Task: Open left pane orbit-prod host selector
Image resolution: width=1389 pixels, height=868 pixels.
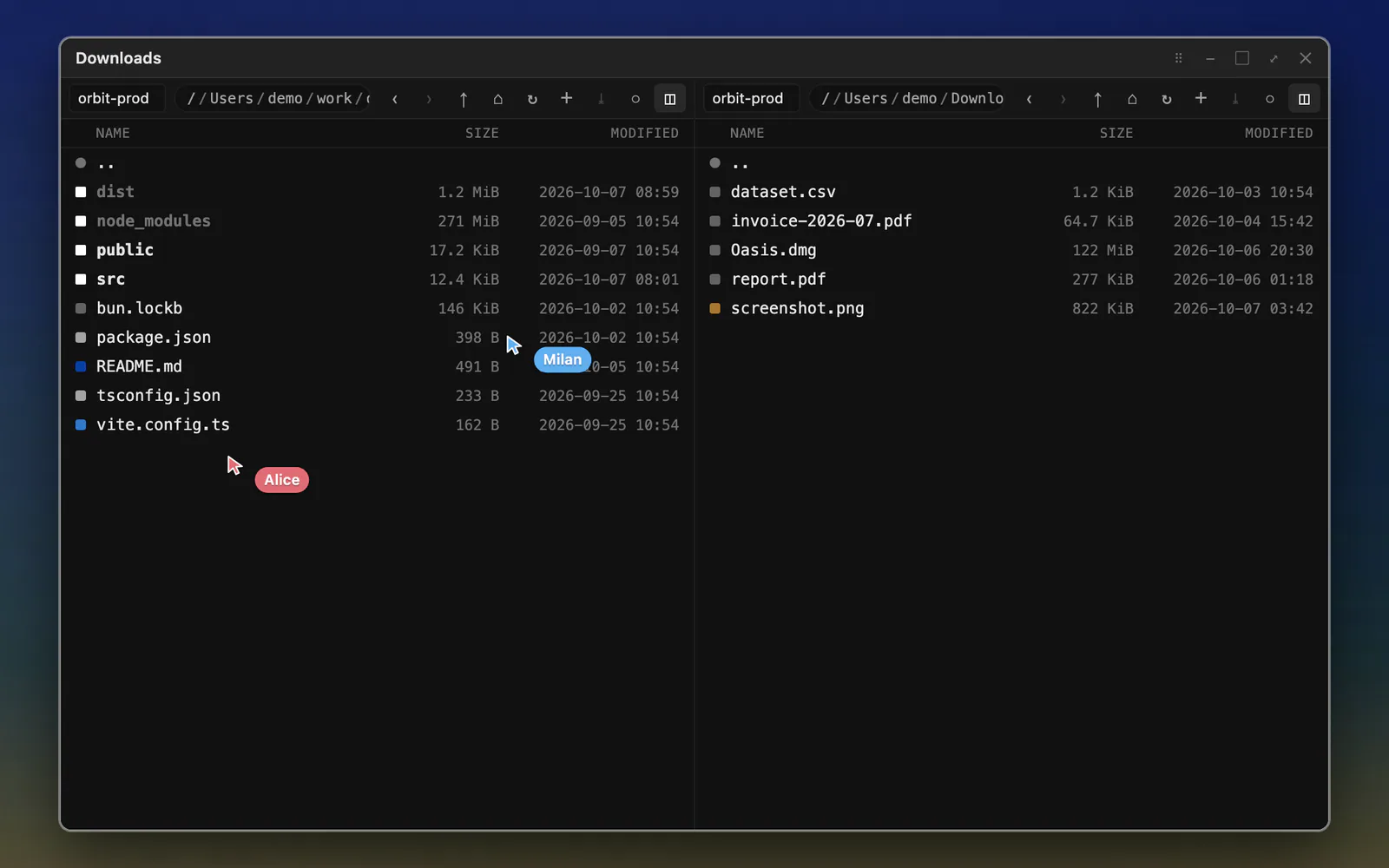Action: point(117,99)
